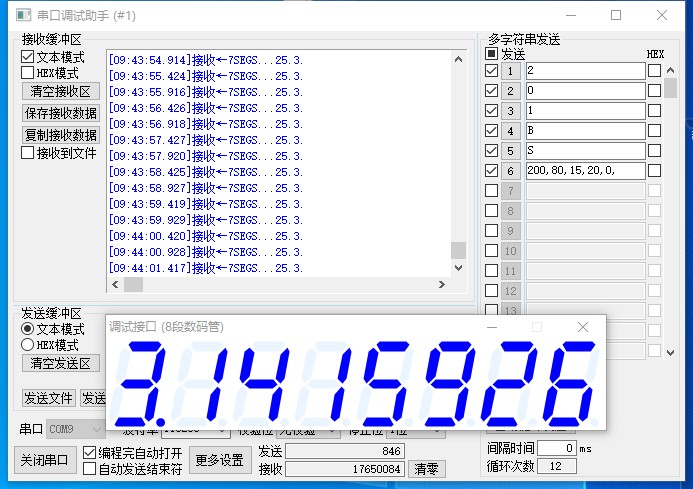Maximize the 串口调试助手 window
This screenshot has width=693, height=489.
click(616, 15)
